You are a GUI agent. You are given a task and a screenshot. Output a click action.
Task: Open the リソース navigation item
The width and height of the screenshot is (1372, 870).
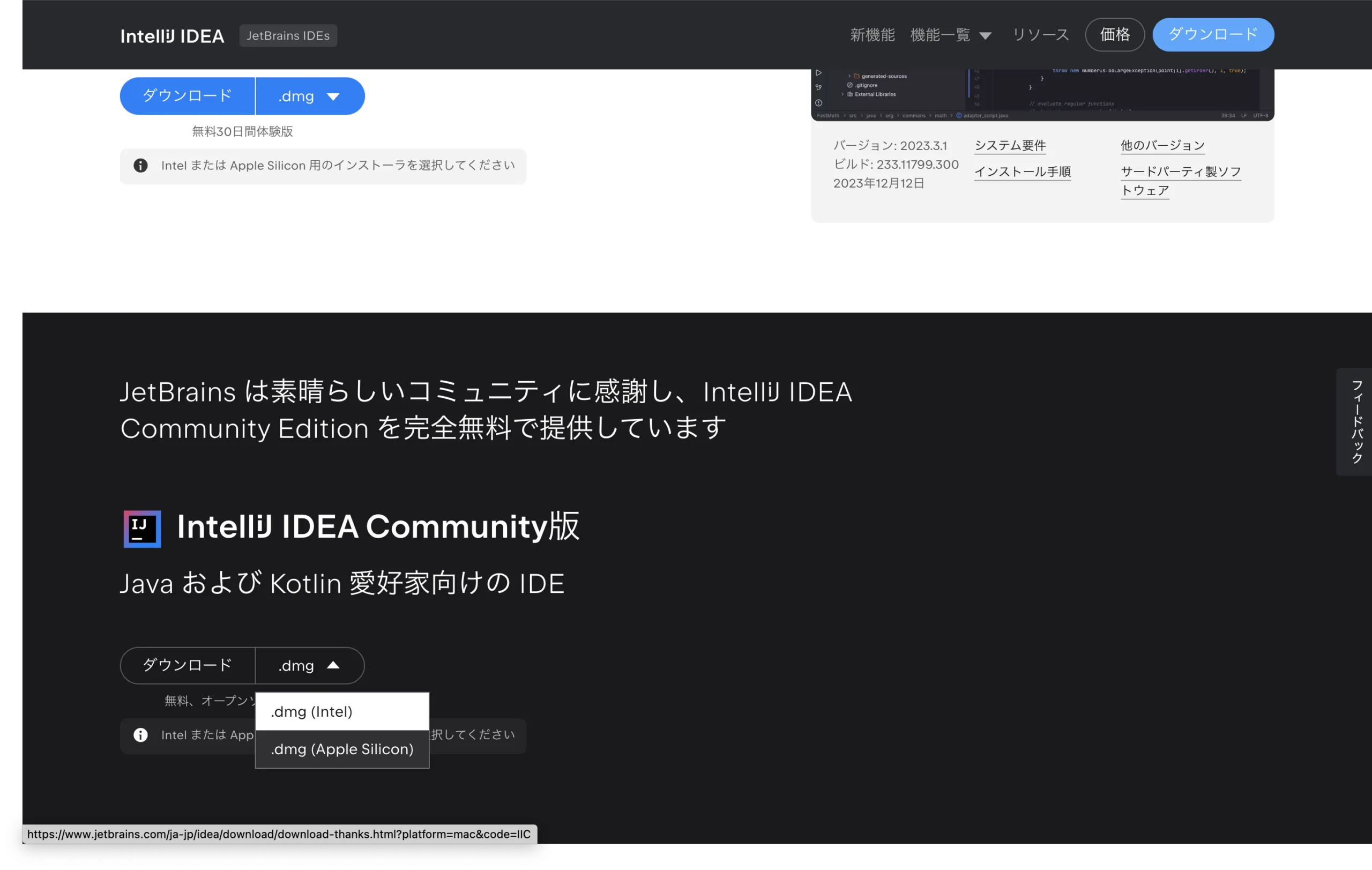coord(1041,35)
